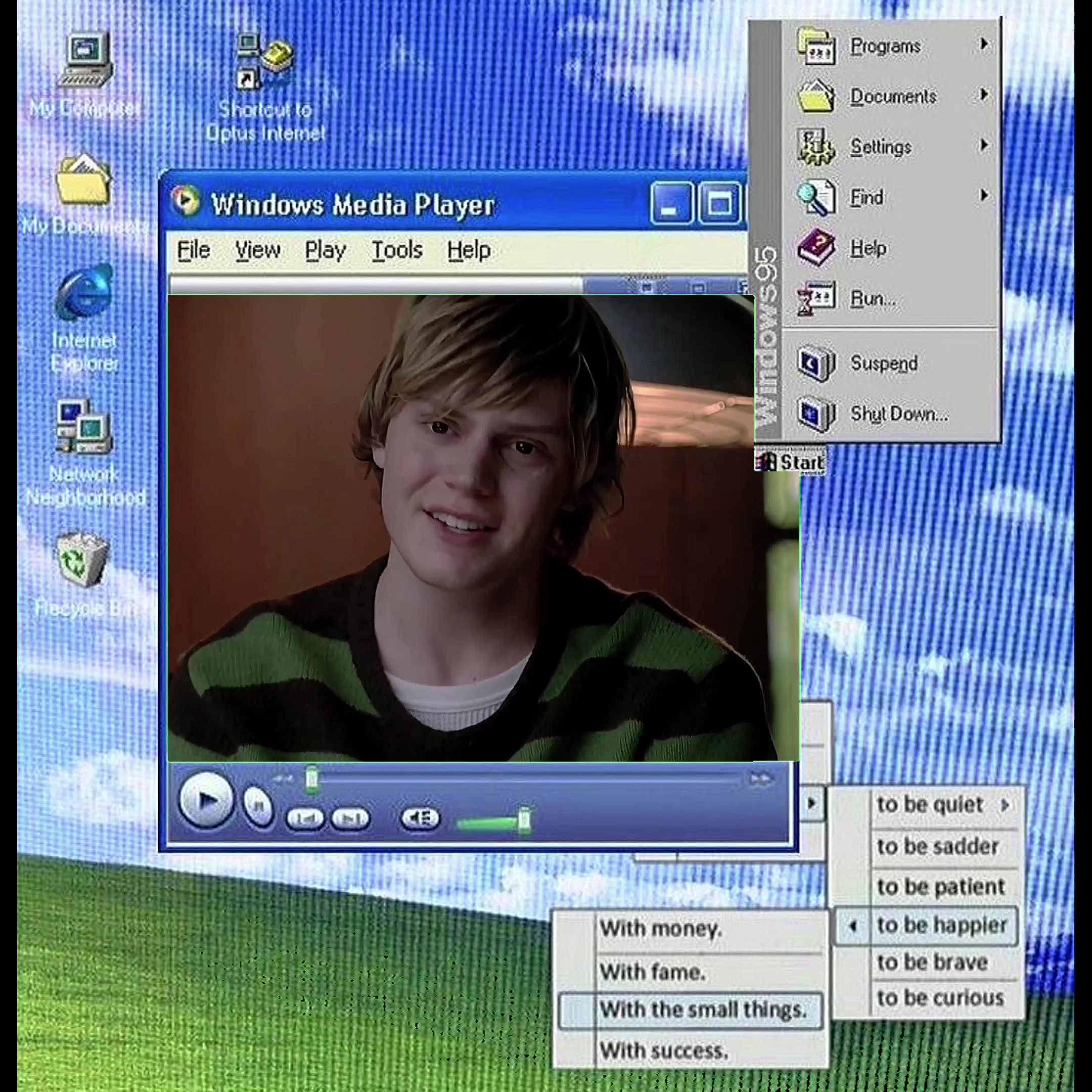The width and height of the screenshot is (1092, 1092).
Task: Launch the Internet Explorer desktop icon
Action: click(x=83, y=293)
